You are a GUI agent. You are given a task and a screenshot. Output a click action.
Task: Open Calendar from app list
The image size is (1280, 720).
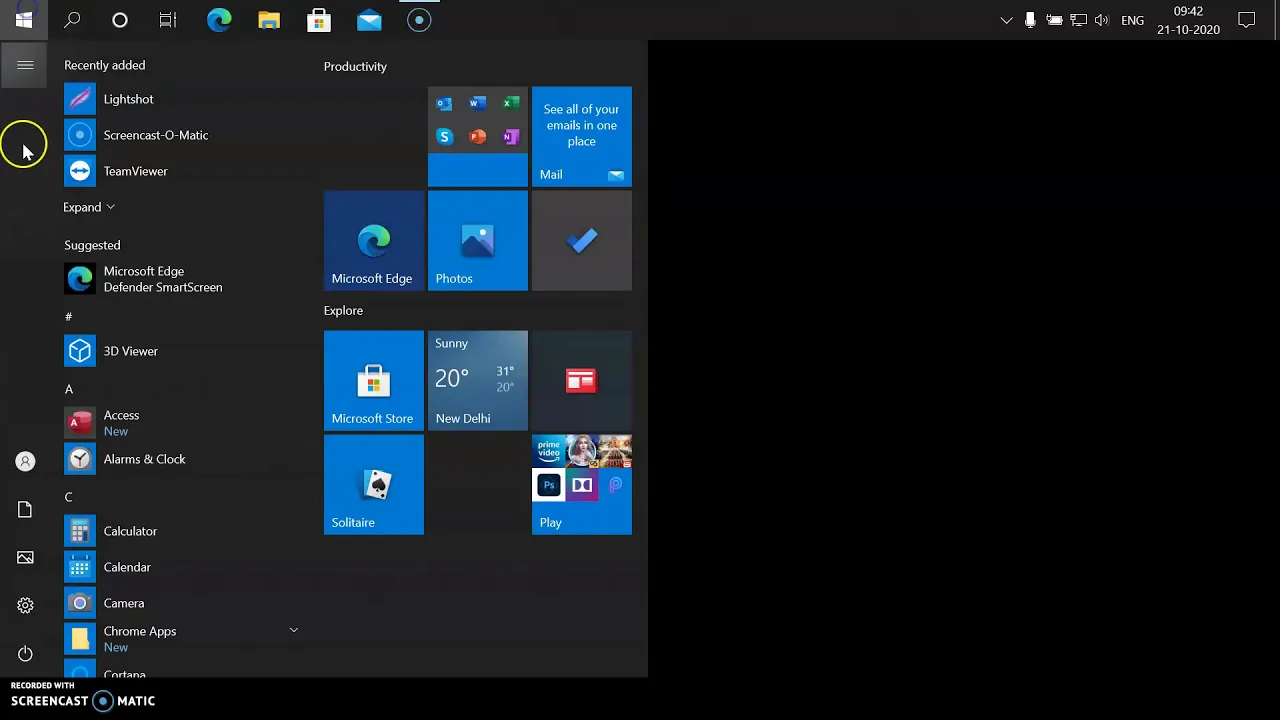point(180,567)
